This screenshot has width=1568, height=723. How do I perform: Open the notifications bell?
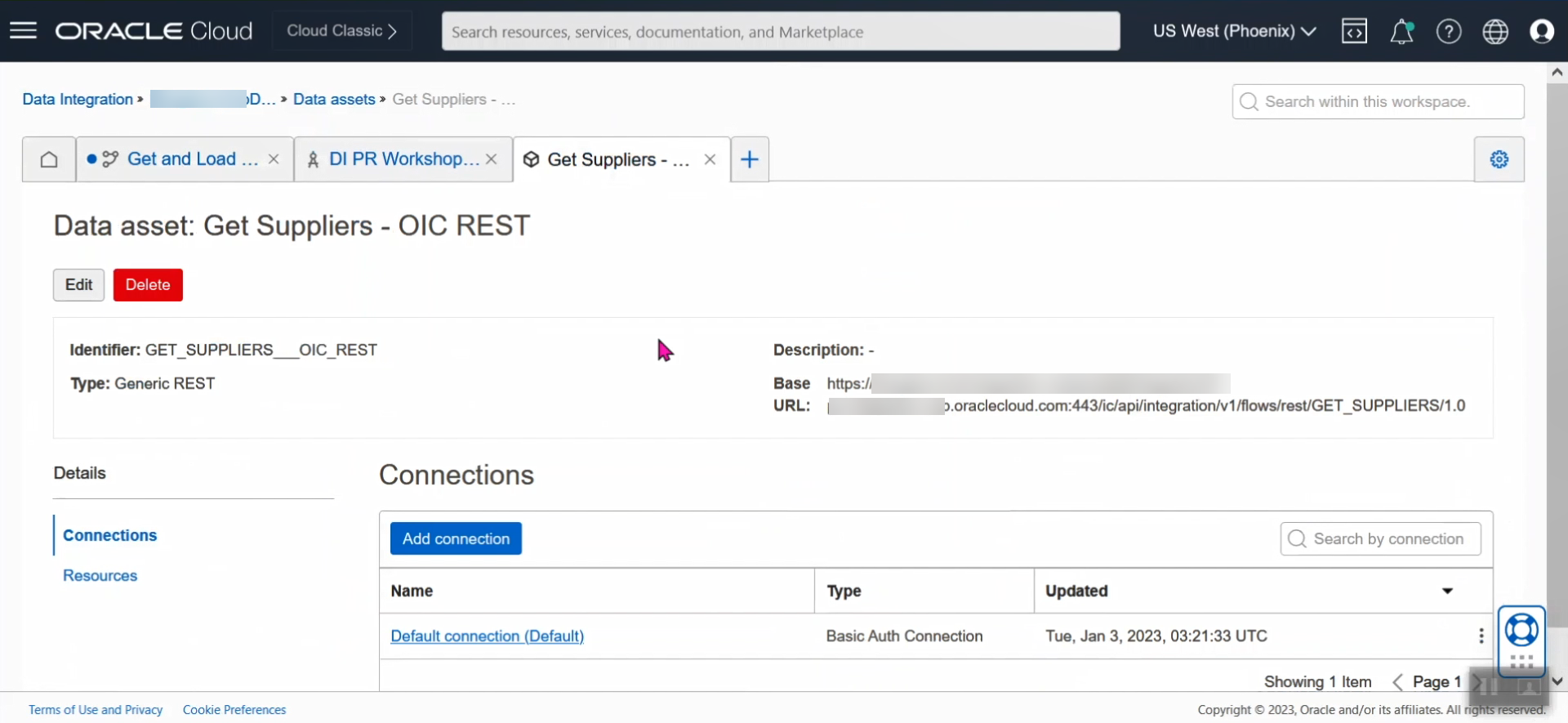click(1401, 31)
